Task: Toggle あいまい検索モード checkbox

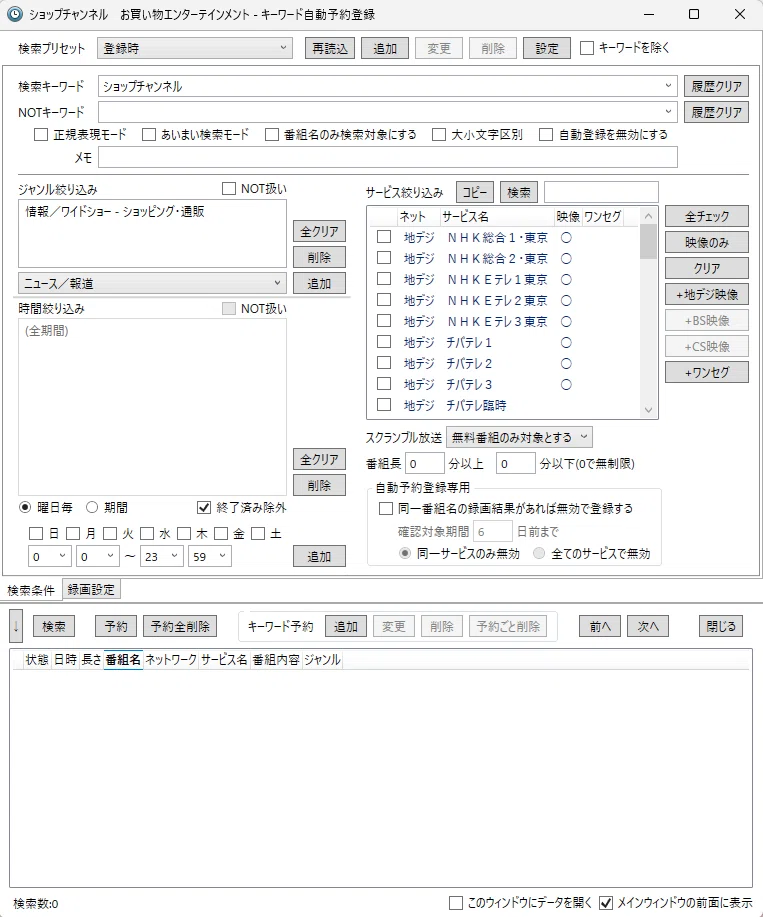Action: click(149, 135)
